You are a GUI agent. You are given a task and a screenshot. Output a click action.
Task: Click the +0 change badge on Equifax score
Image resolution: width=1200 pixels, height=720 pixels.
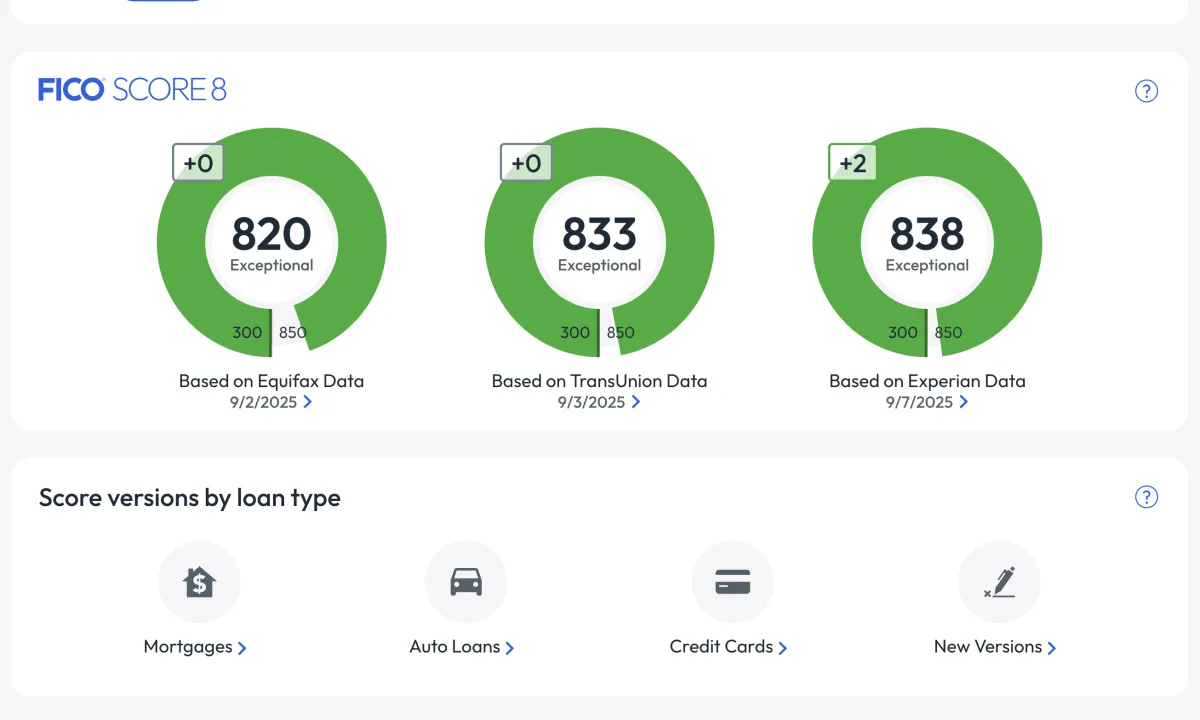(x=198, y=163)
